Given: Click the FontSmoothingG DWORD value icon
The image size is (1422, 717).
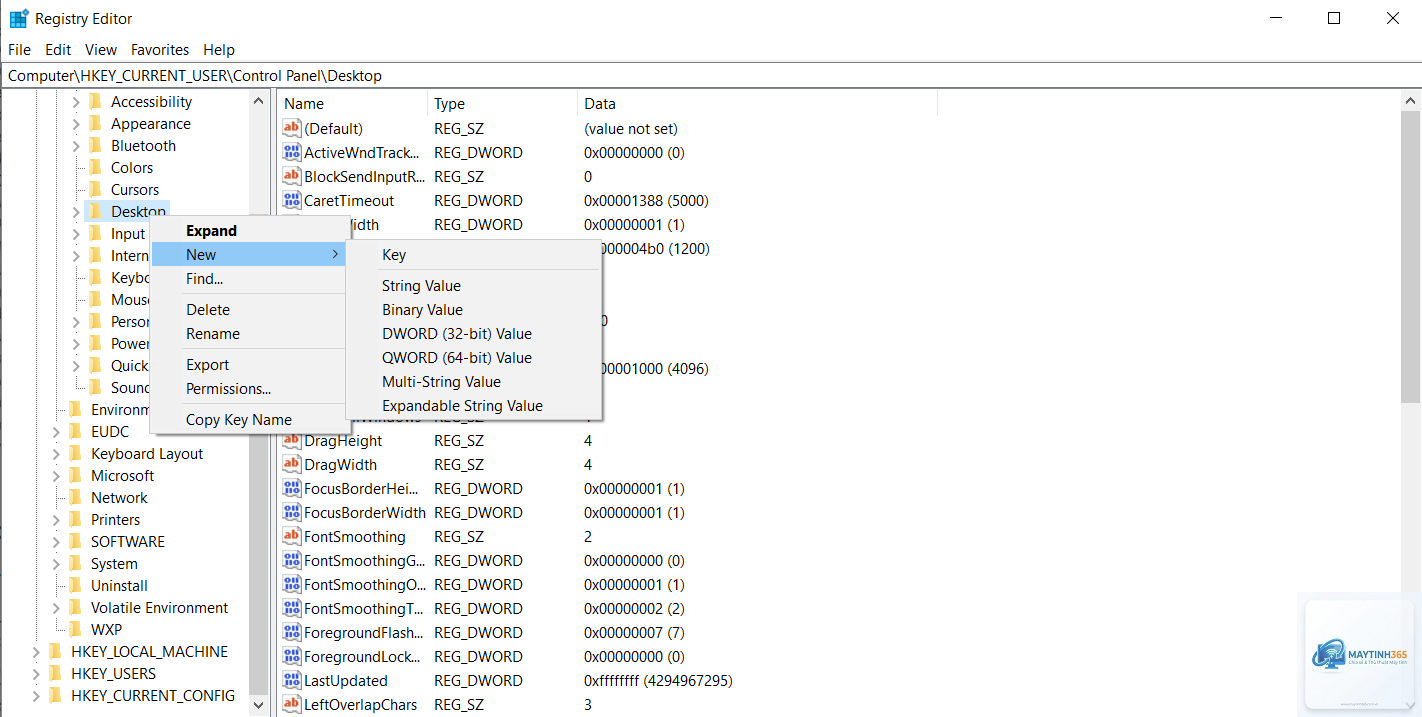Looking at the screenshot, I should (x=292, y=560).
